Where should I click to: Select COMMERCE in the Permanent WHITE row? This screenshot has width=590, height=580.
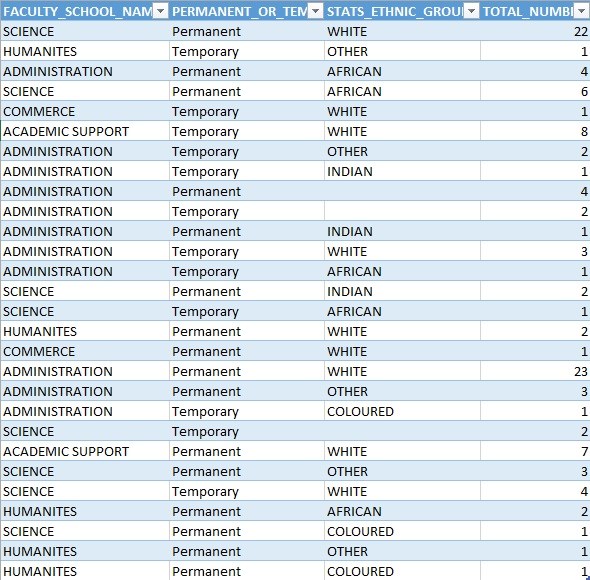click(x=39, y=352)
